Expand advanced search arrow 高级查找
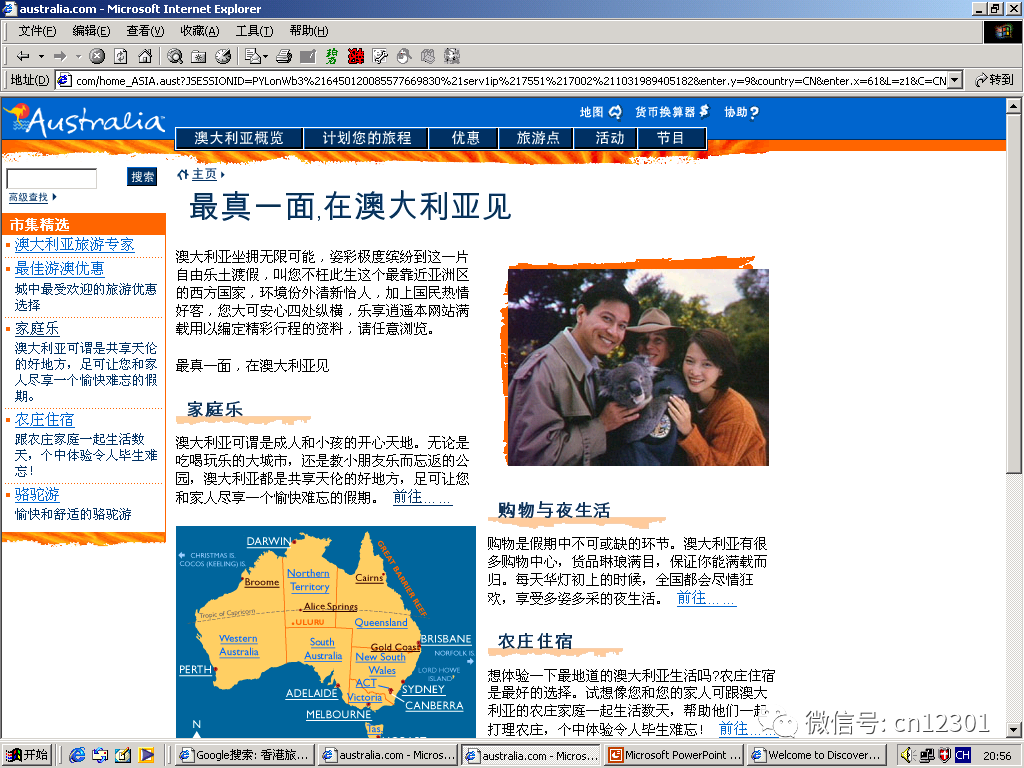 tap(54, 197)
